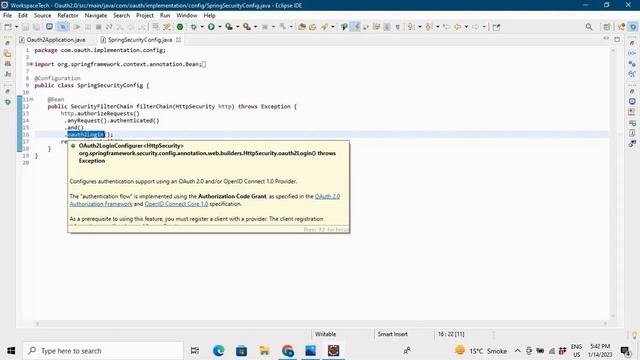This screenshot has height=360, width=640.
Task: Open the Navigate menu
Action: (96, 16)
